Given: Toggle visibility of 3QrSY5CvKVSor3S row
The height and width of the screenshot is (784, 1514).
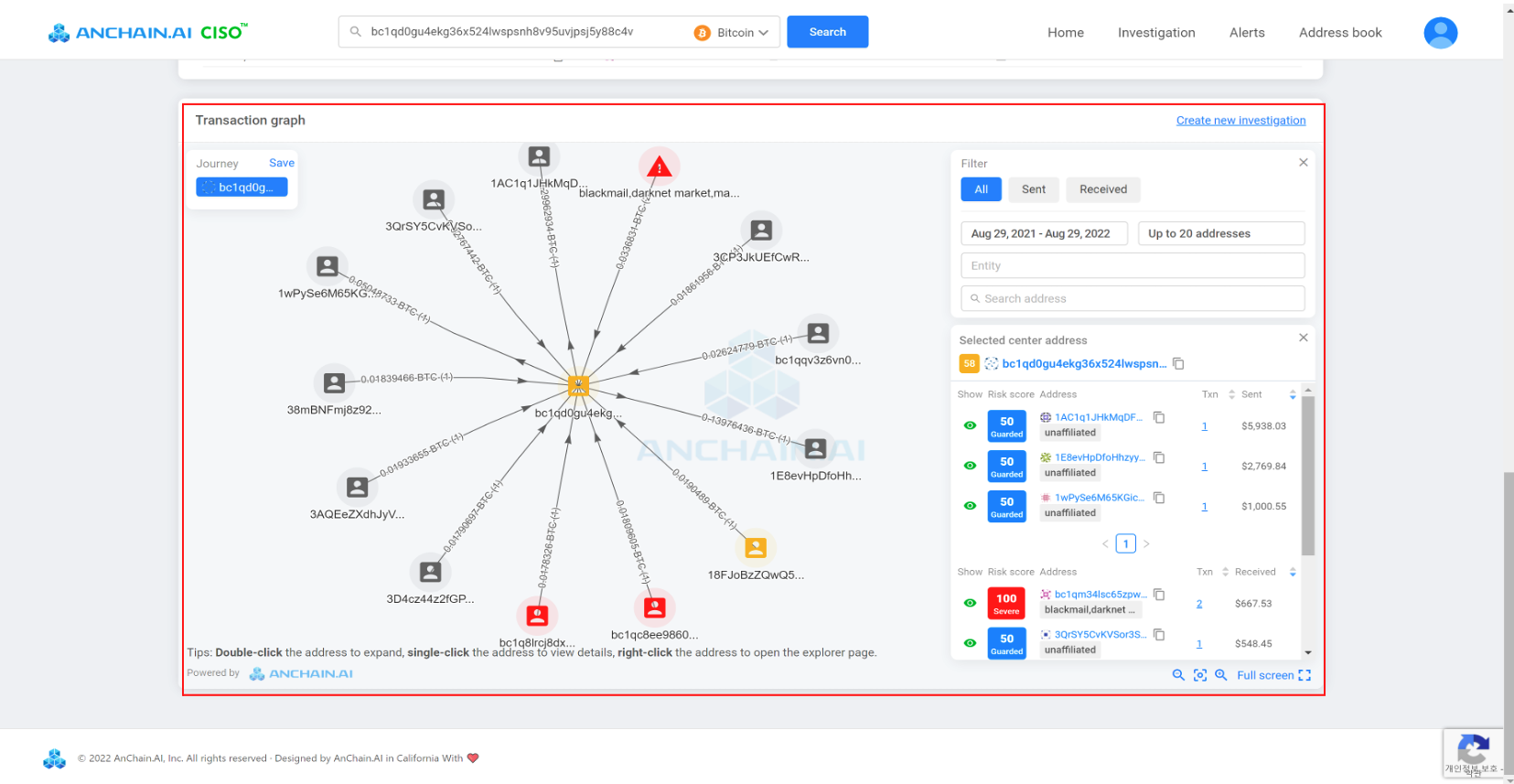Looking at the screenshot, I should click(970, 643).
